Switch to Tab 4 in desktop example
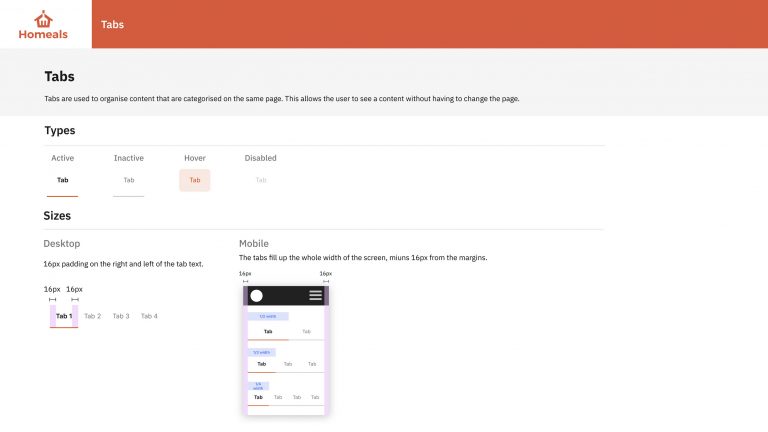 [x=149, y=316]
